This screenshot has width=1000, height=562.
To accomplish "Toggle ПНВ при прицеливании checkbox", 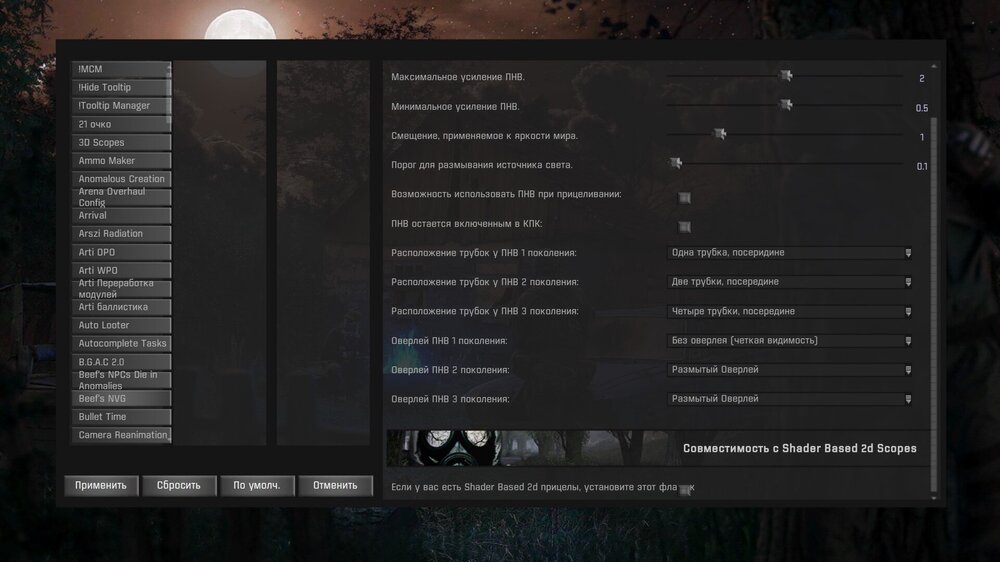I will pyautogui.click(x=684, y=198).
